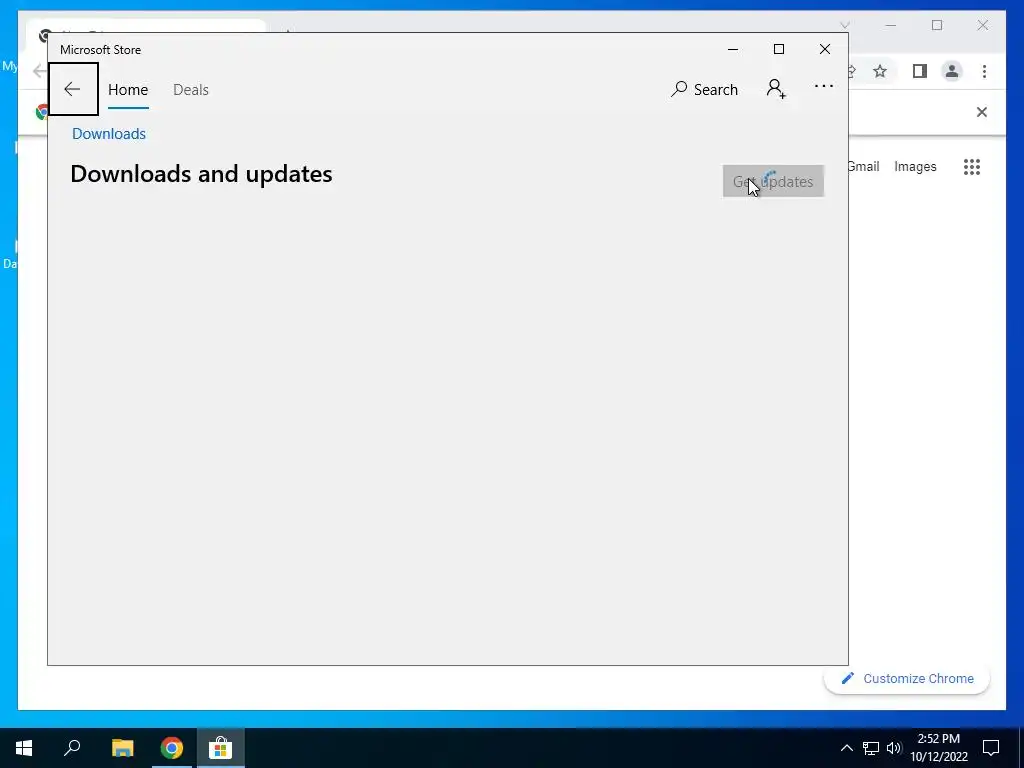Dismiss the Chrome infobar with its X

pos(982,112)
